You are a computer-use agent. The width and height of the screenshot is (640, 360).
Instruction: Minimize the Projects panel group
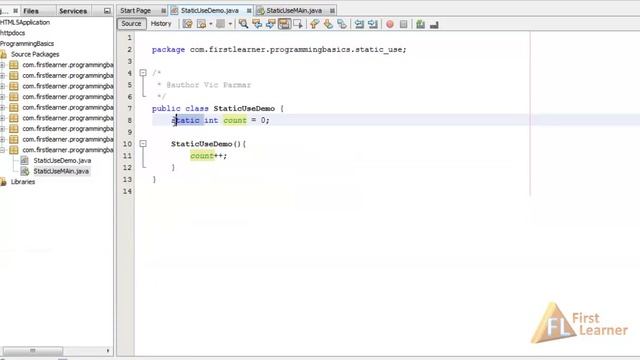point(107,11)
